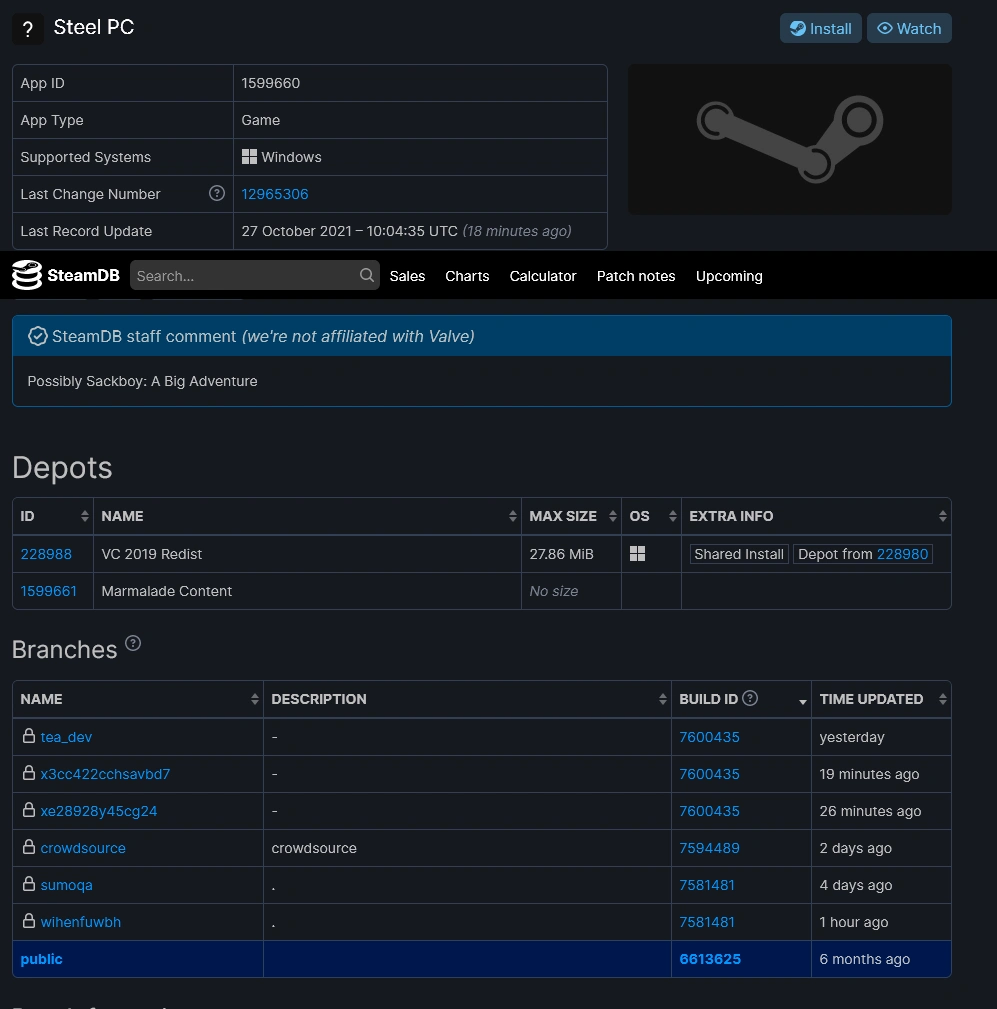The height and width of the screenshot is (1009, 997).
Task: Click the SteamDB logo icon
Action: tap(27, 275)
